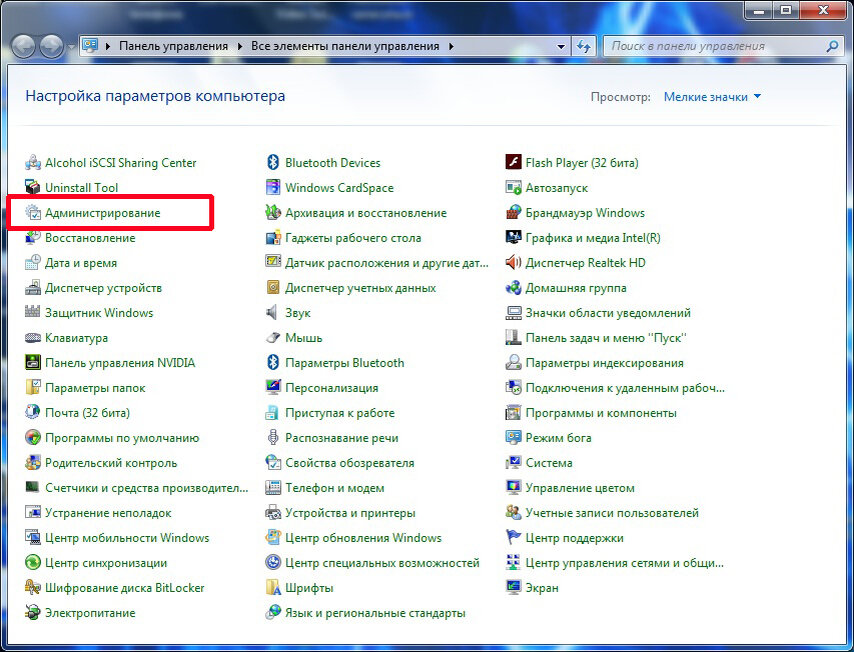This screenshot has height=652, width=854.
Task: Open the Свойства обозревателя link
Action: 350,463
